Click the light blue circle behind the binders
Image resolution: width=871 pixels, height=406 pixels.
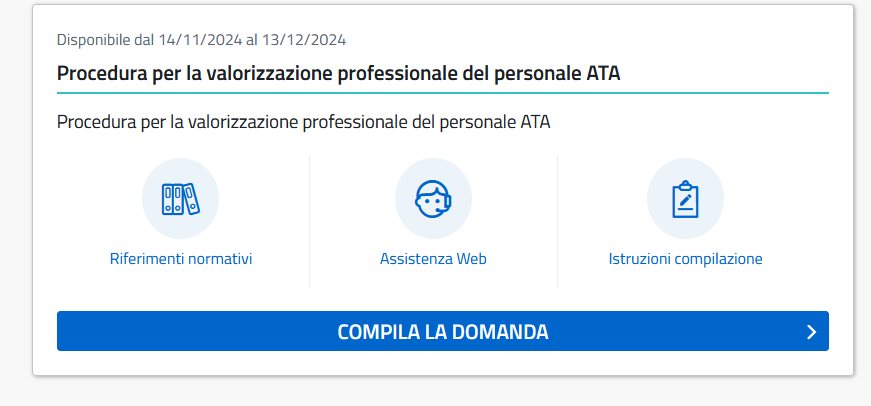[181, 199]
